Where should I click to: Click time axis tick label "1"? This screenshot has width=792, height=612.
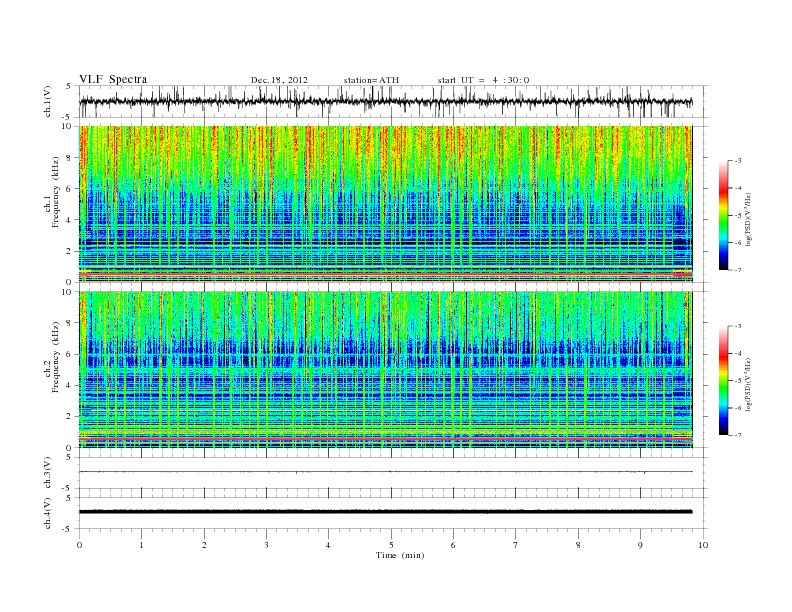coord(141,545)
